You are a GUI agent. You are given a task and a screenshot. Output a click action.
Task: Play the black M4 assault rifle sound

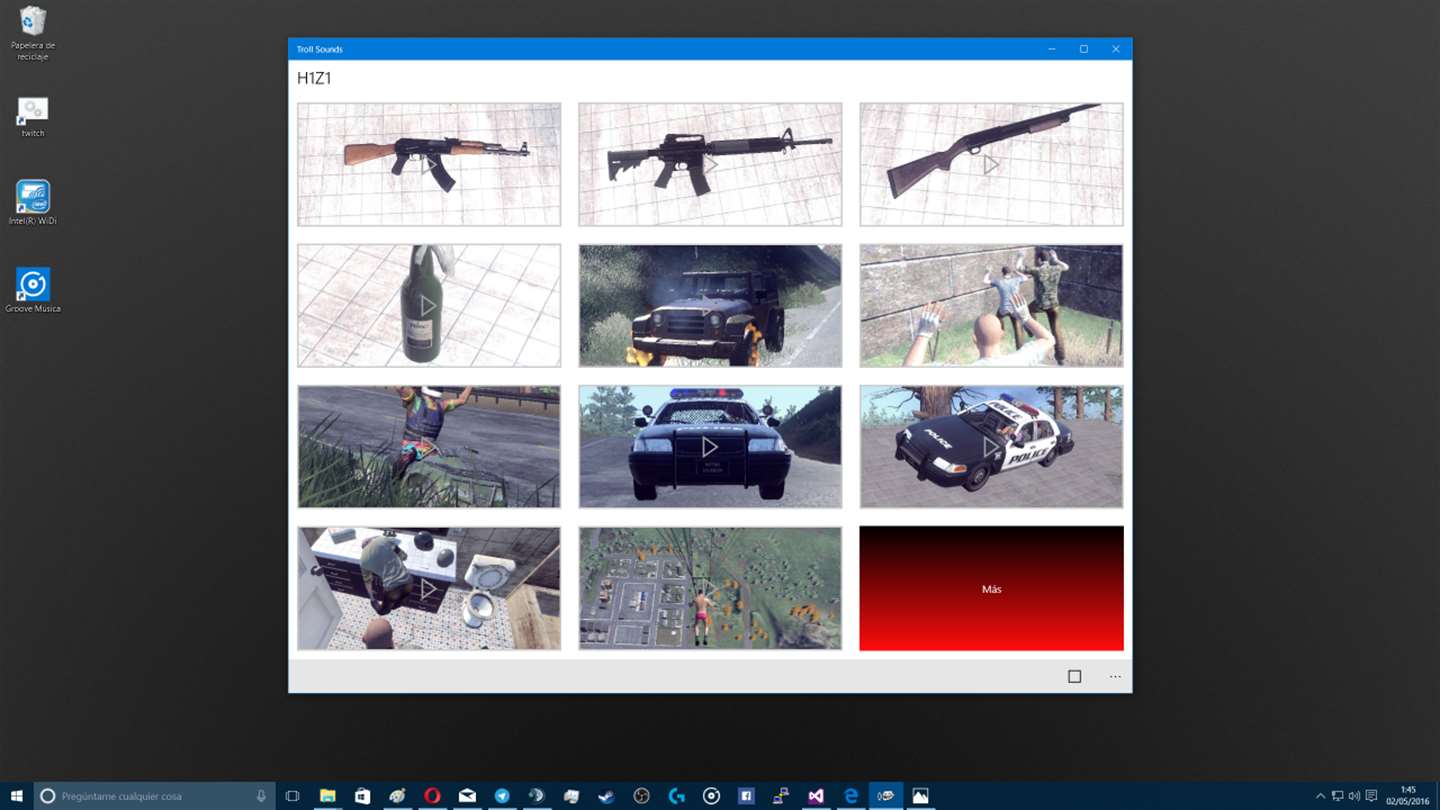coord(710,165)
